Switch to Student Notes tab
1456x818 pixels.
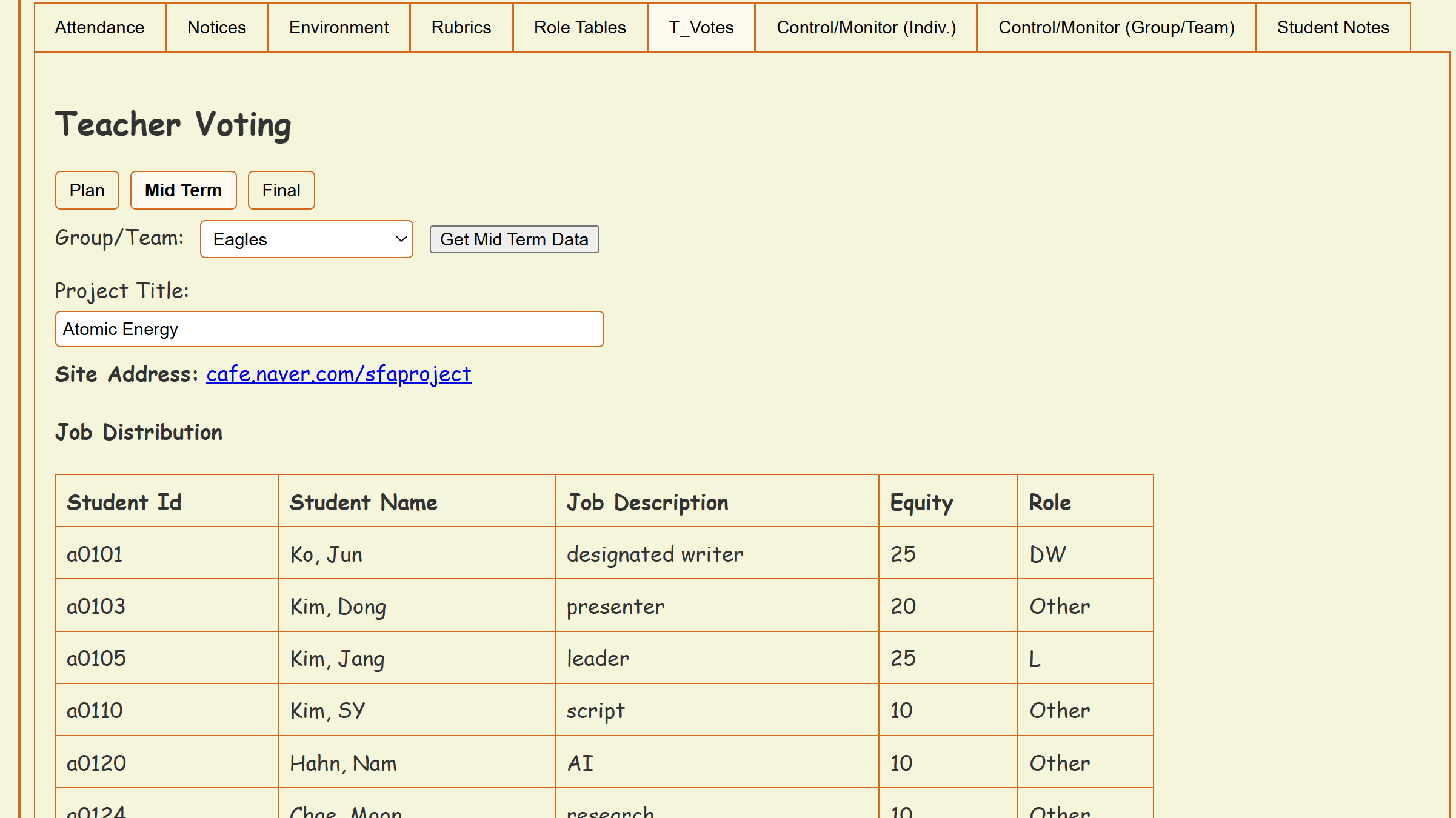tap(1332, 28)
